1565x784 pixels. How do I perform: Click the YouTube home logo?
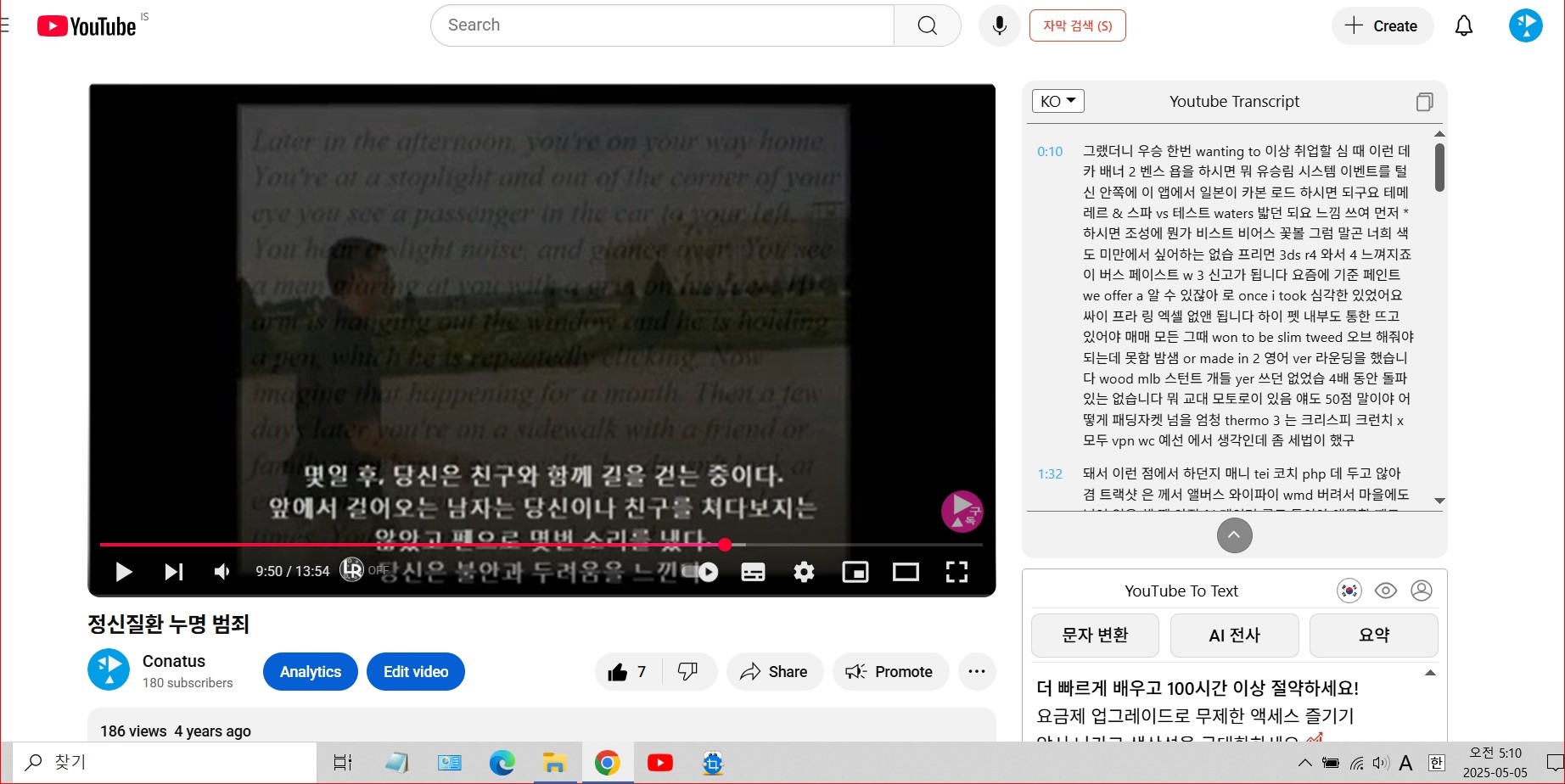[87, 26]
